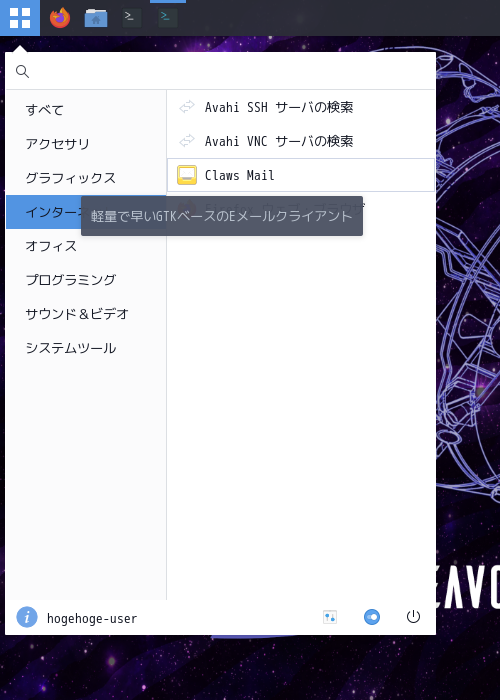Select the アクセサリ category
This screenshot has width=500, height=700.
pyautogui.click(x=86, y=144)
